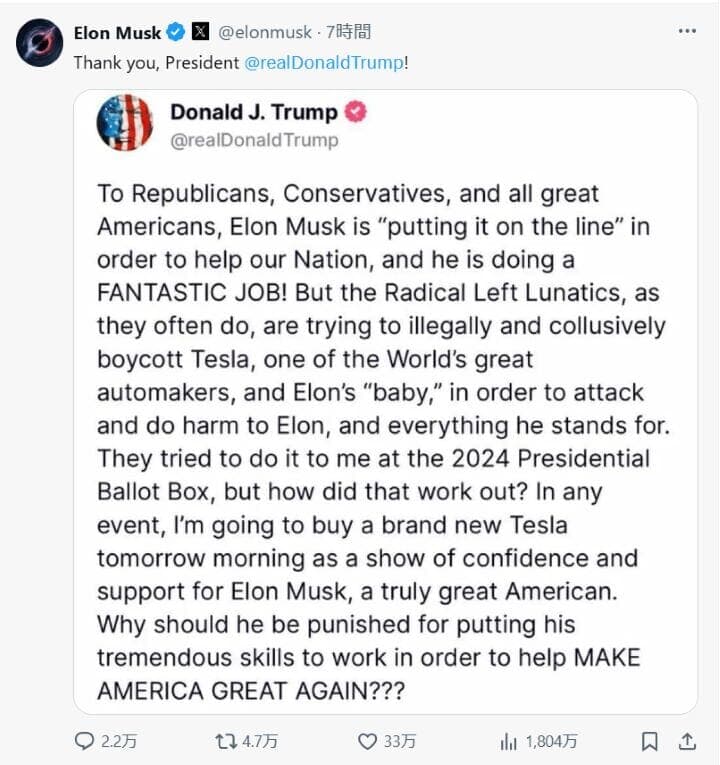Viewport: 720px width, 765px height.
Task: Open the three-dot more options menu
Action: pos(686,31)
